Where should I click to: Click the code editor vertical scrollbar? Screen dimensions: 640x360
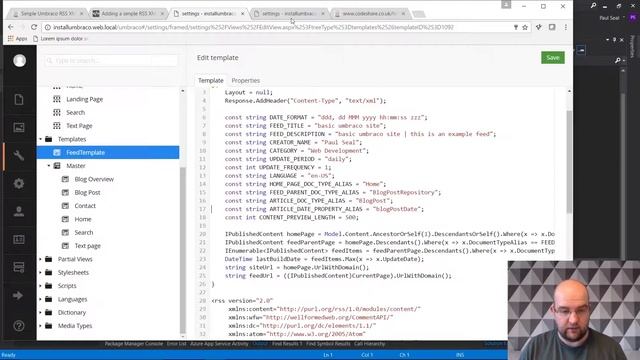pyautogui.click(x=569, y=161)
